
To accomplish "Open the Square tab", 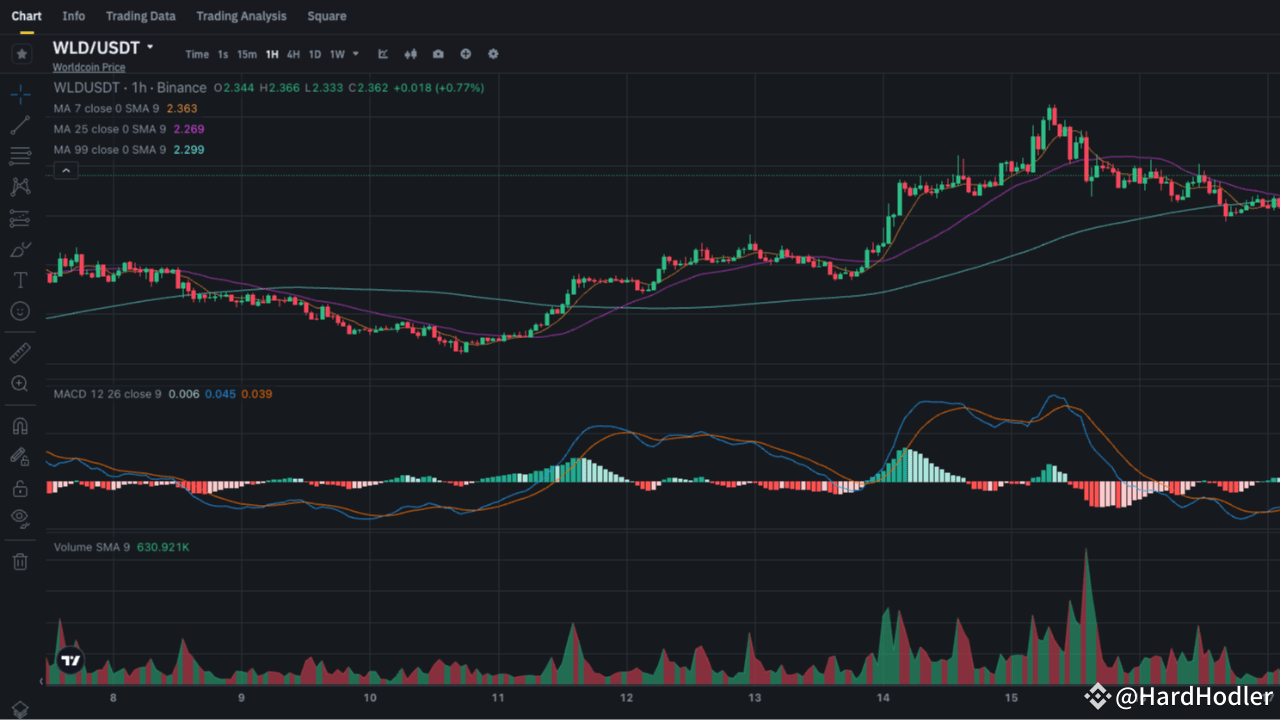I will (327, 16).
